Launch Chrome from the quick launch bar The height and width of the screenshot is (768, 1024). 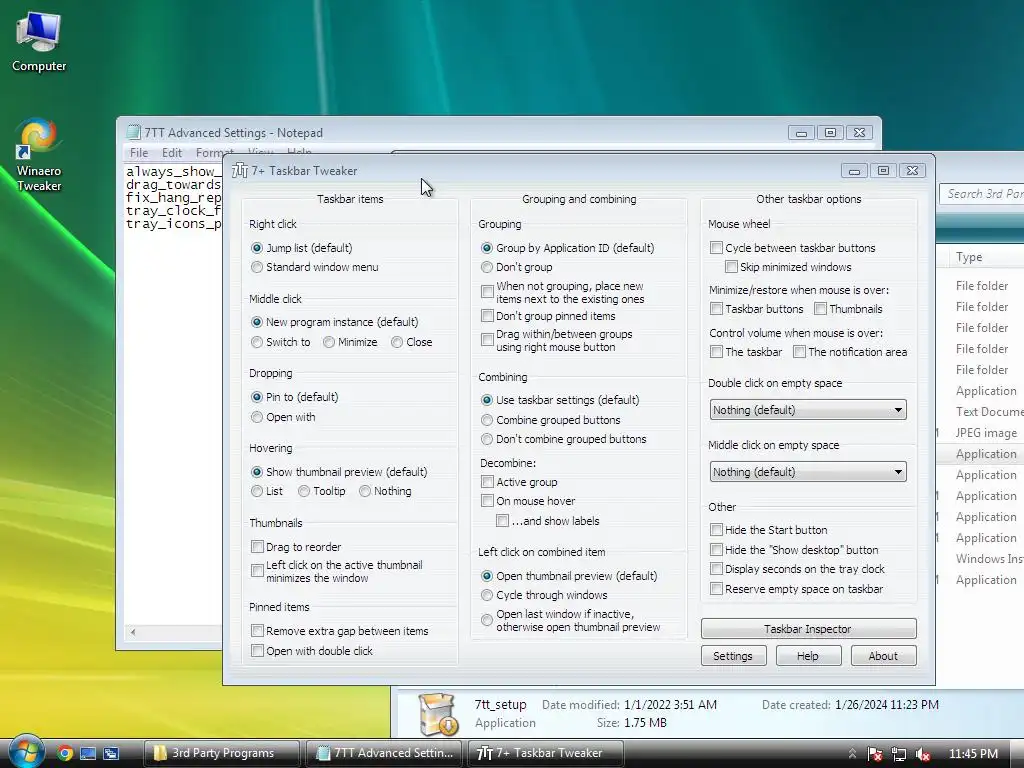(x=65, y=753)
